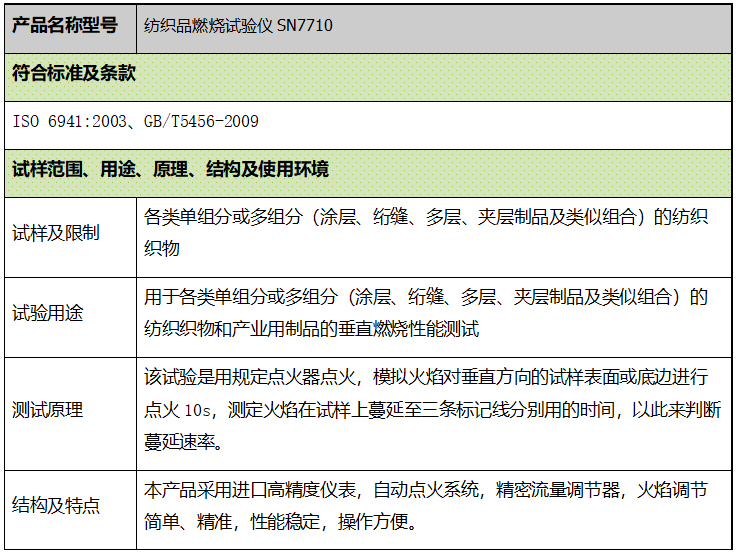Click the "符合标准及条款" green section header

74,73
